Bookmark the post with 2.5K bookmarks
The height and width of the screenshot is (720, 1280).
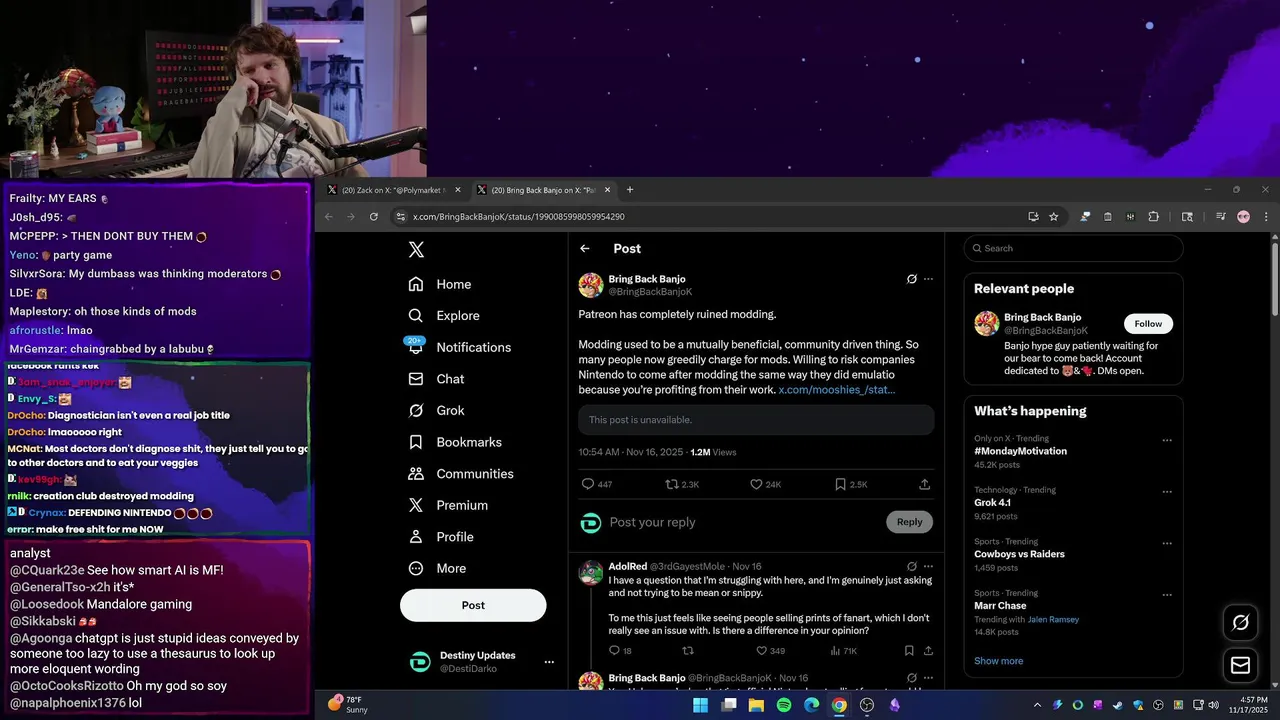(840, 484)
